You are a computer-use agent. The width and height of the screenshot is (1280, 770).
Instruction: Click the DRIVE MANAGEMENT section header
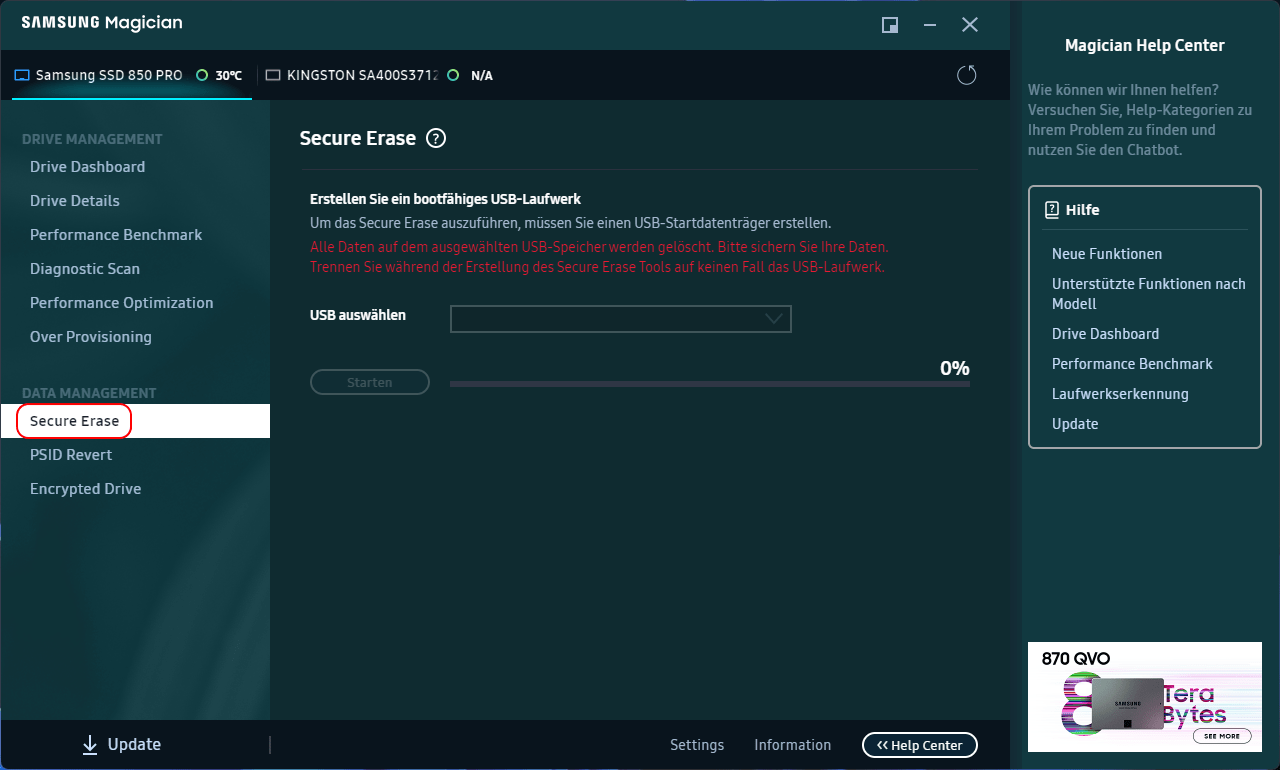coord(92,139)
